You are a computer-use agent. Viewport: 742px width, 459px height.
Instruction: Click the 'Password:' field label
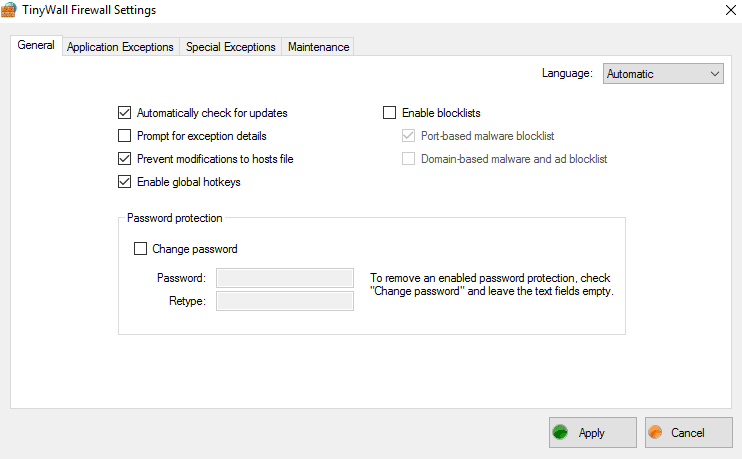[x=181, y=278]
